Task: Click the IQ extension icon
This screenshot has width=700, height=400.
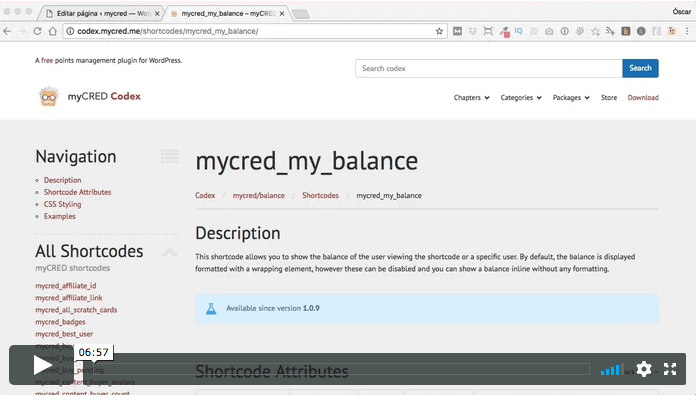Action: pos(518,31)
